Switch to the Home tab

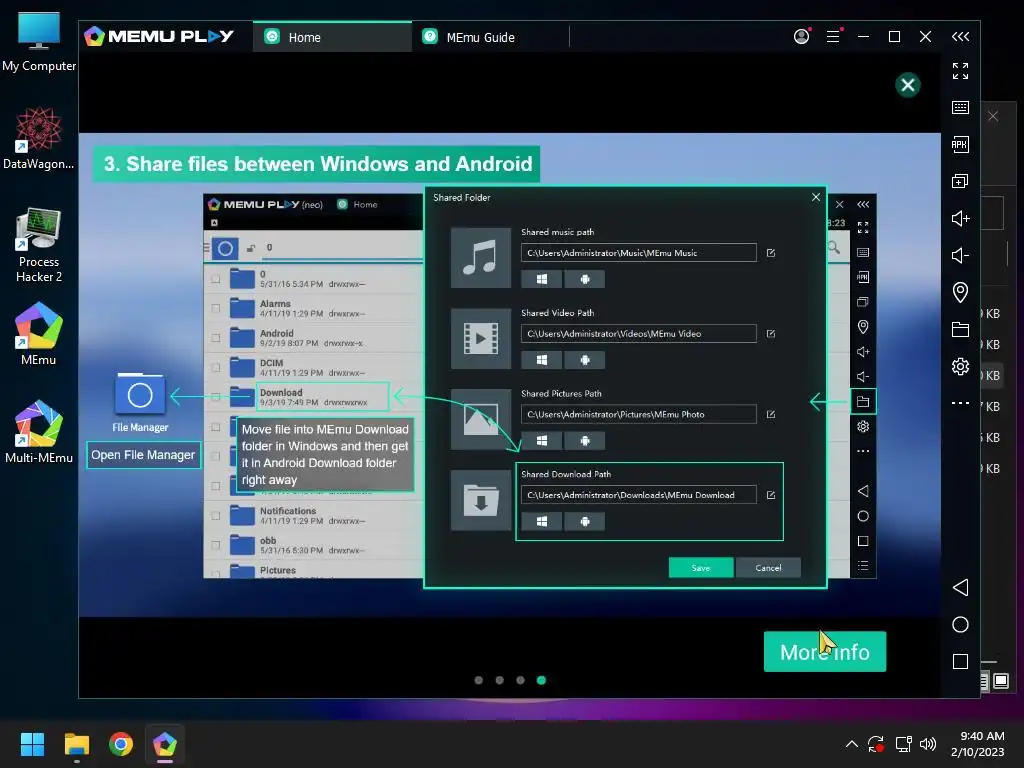click(332, 37)
